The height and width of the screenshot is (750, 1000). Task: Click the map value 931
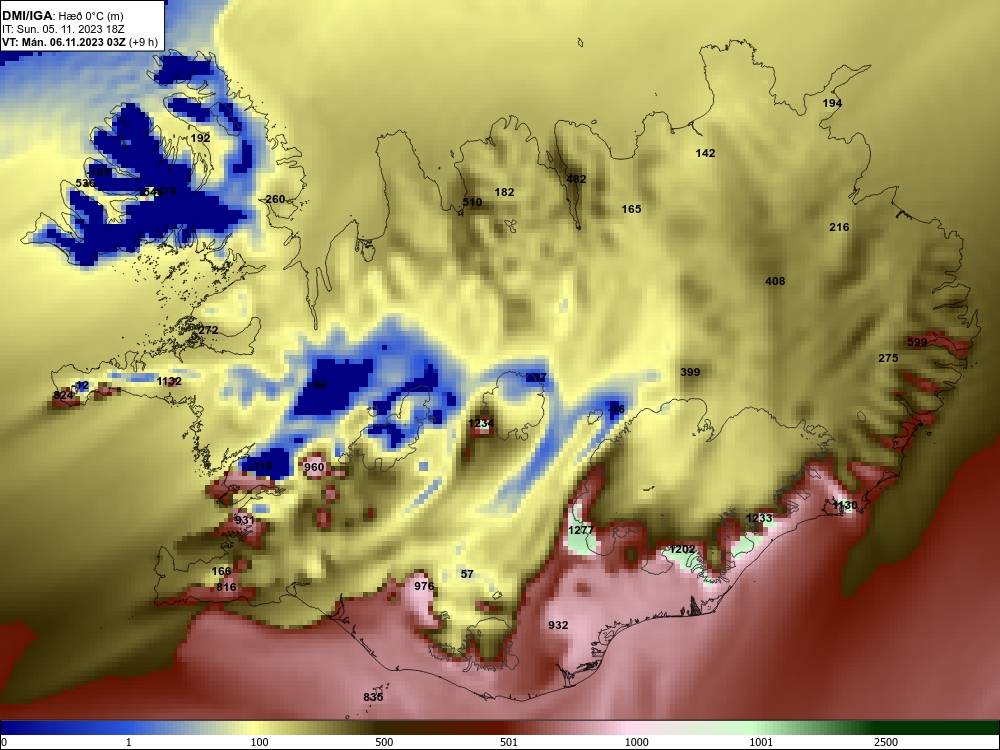click(x=244, y=520)
